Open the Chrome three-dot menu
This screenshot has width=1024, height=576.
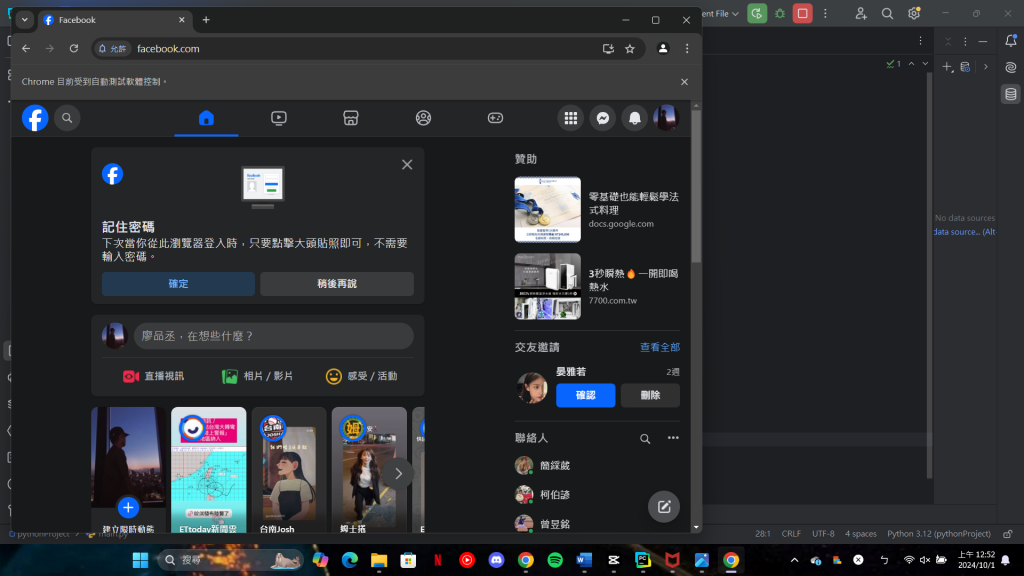[687, 48]
